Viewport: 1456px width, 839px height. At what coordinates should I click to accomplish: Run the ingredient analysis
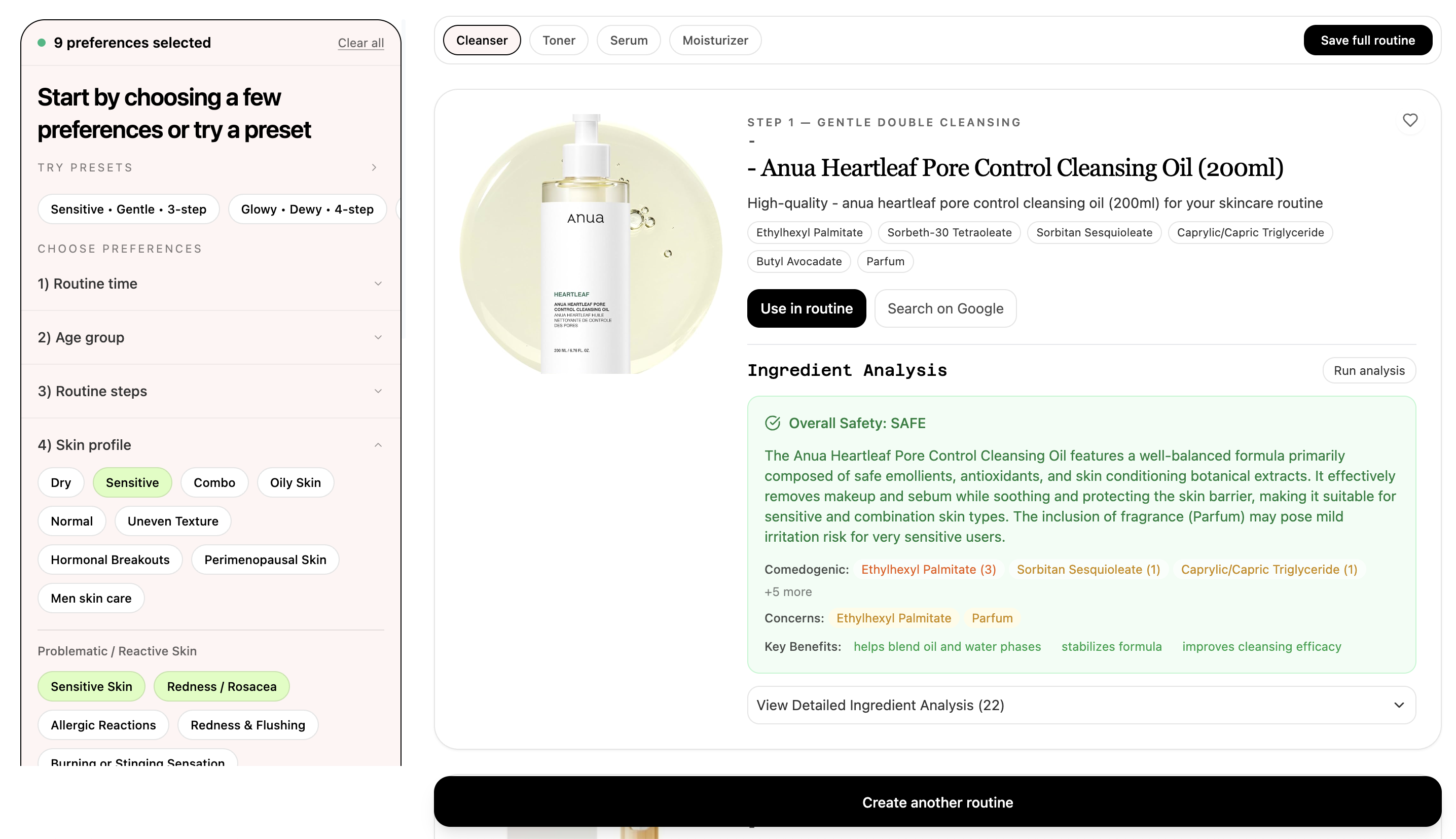tap(1369, 370)
